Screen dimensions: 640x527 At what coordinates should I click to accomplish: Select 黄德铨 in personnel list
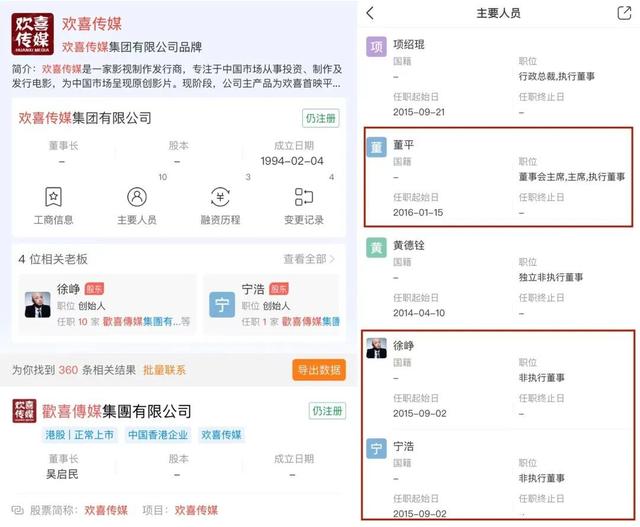[x=409, y=245]
